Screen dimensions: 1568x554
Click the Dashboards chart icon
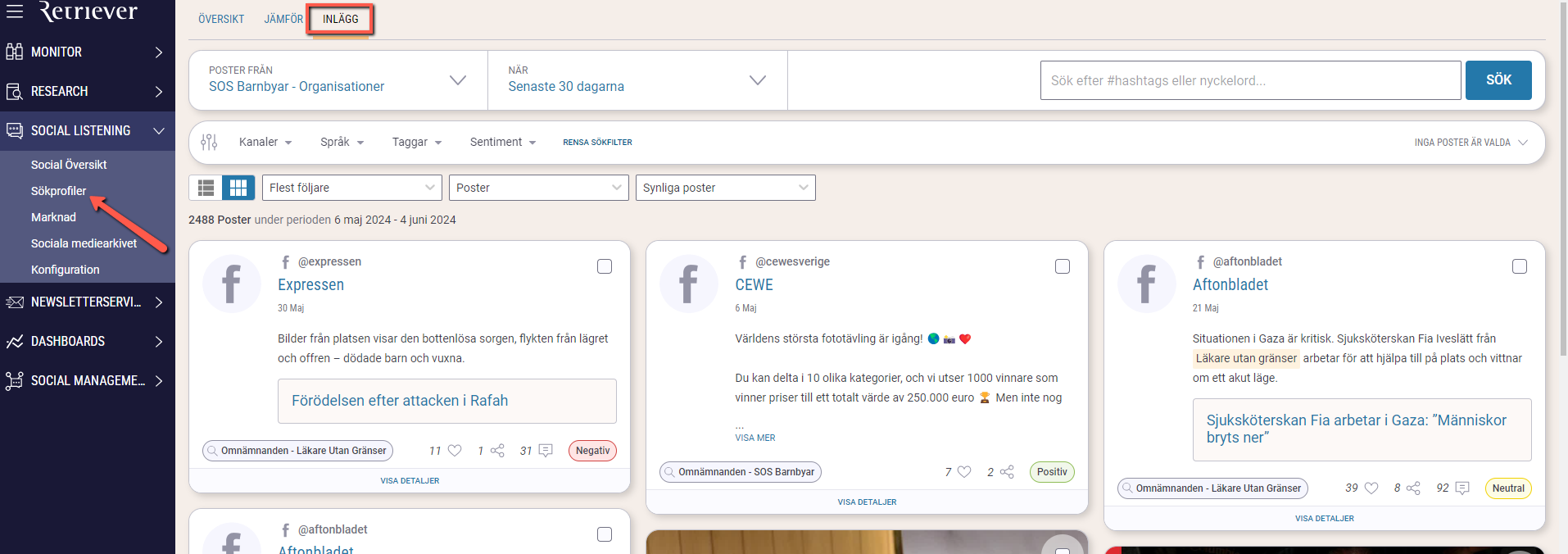(x=15, y=341)
